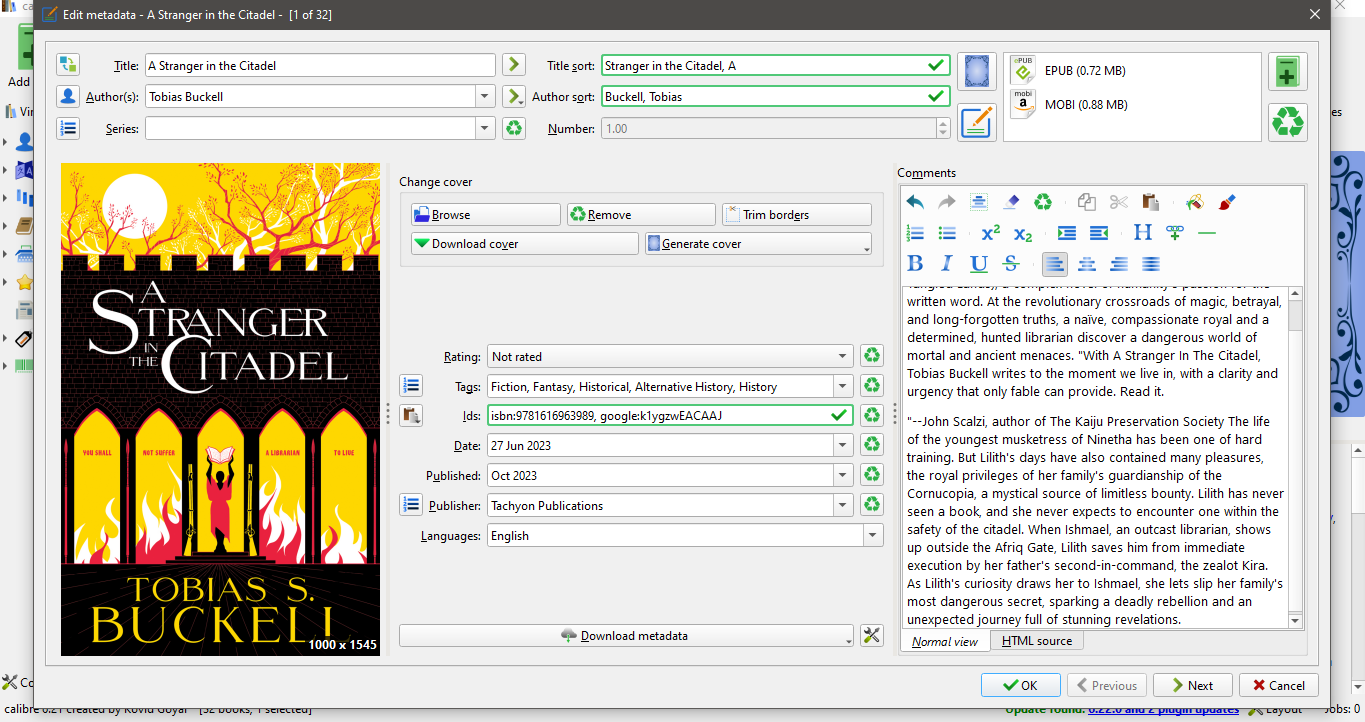This screenshot has height=722, width=1365.
Task: Toggle strikethrough formatting in comments
Action: tap(1011, 264)
